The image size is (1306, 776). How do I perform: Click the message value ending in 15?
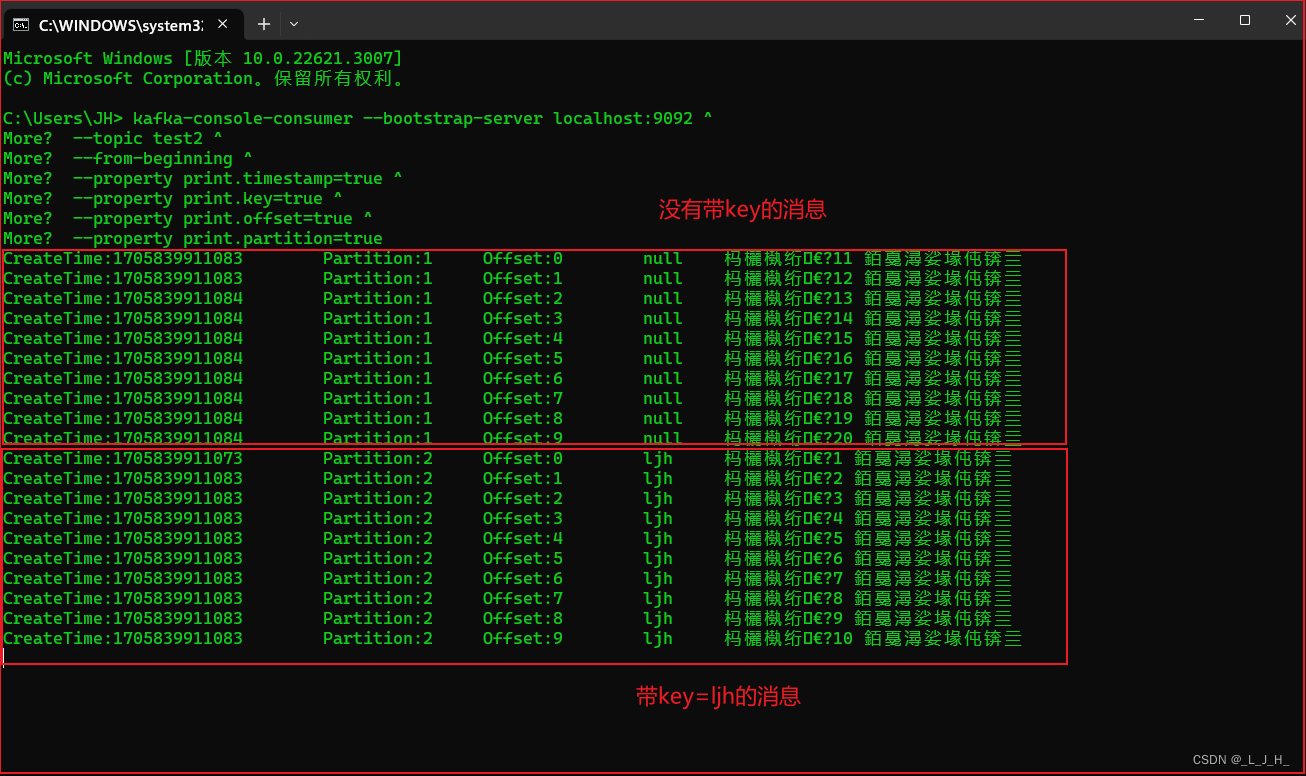[873, 338]
